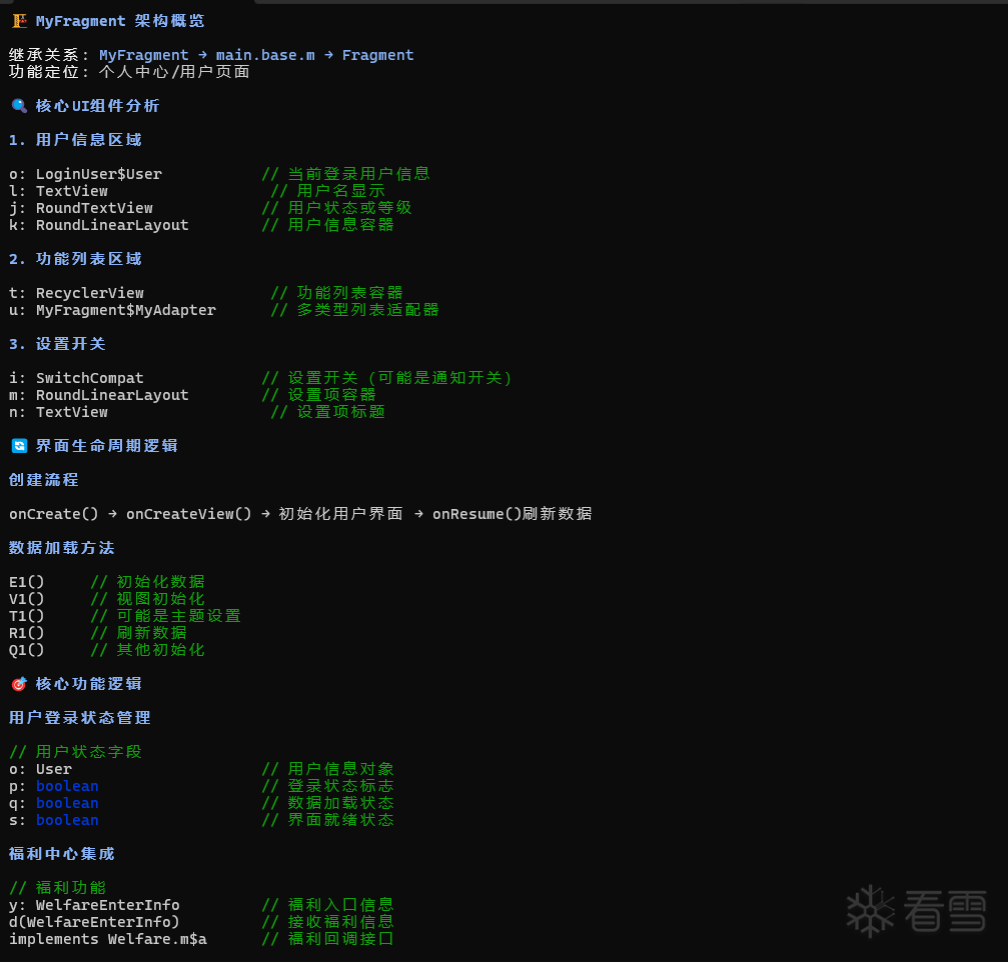Viewport: 1008px width, 962px height.
Task: Click the comment '// 福利回调接口'
Action: pyautogui.click(x=328, y=939)
